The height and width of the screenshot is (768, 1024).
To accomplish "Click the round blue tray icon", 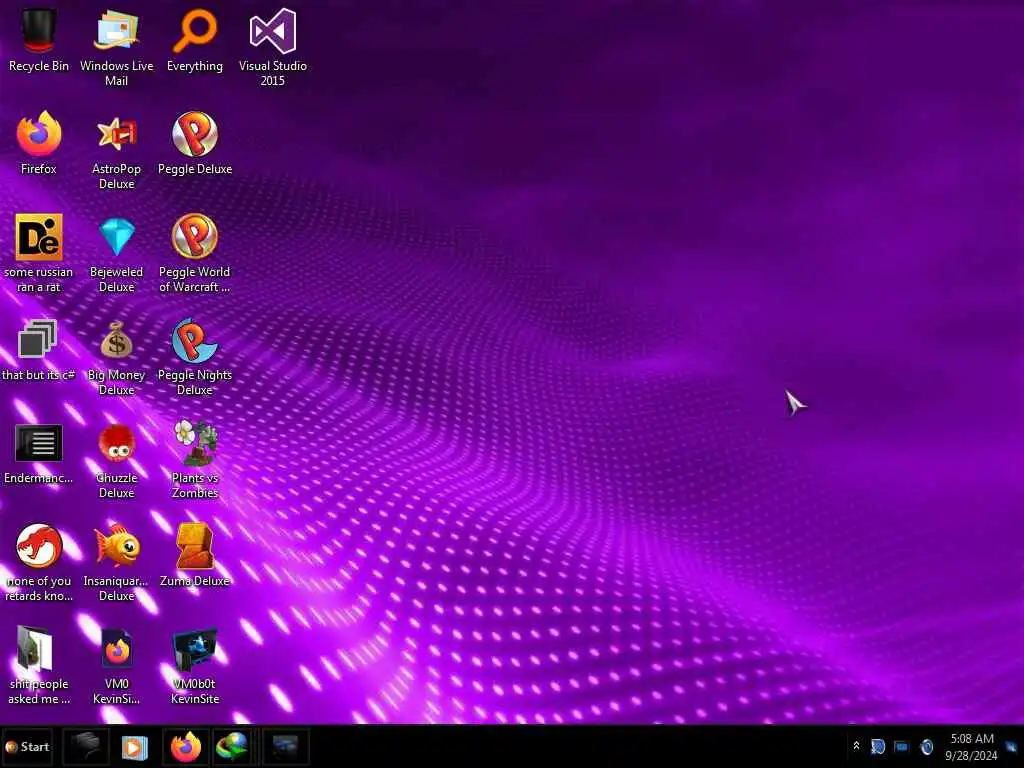I will point(926,746).
